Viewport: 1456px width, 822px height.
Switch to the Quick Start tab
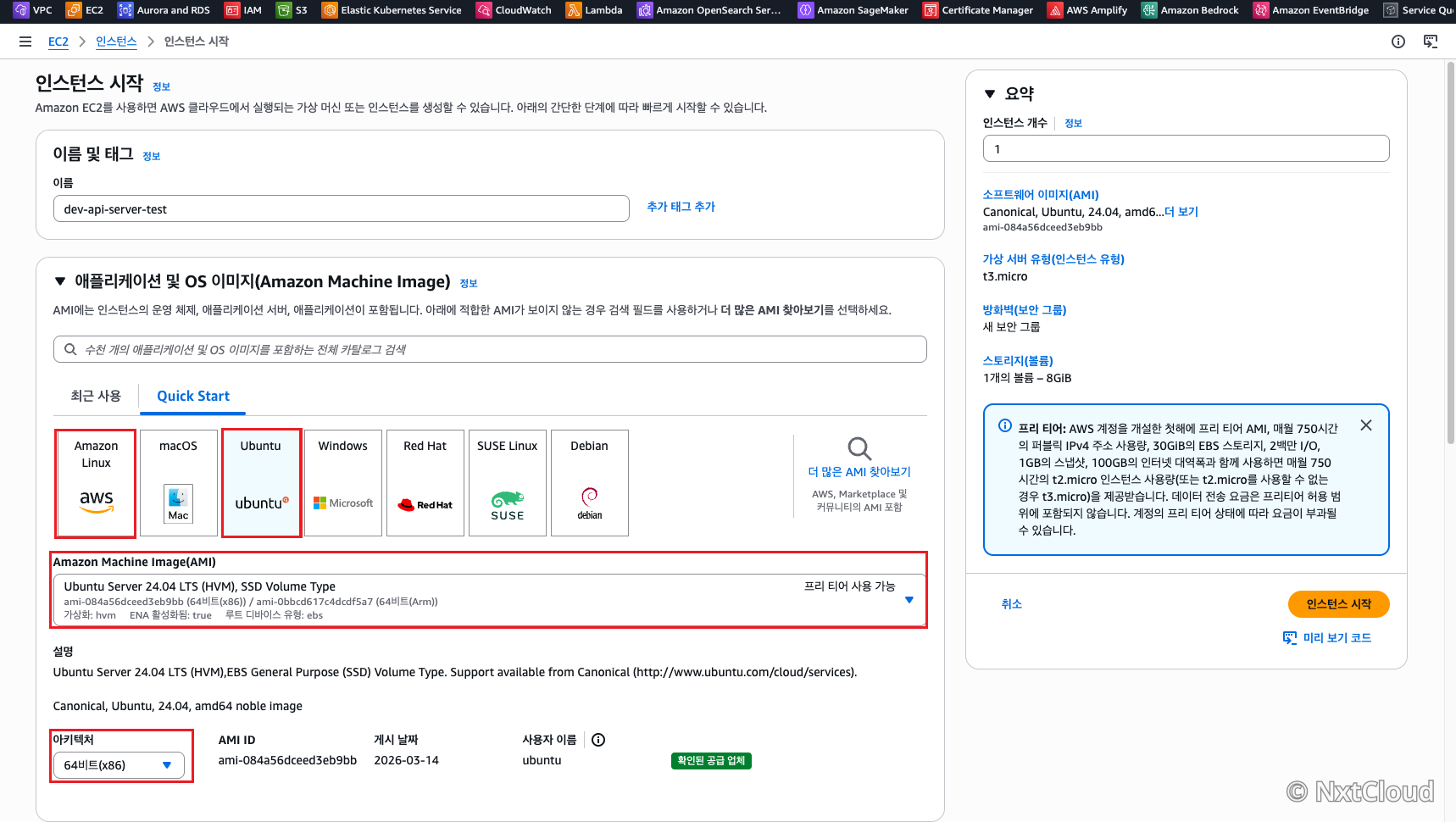[x=193, y=396]
